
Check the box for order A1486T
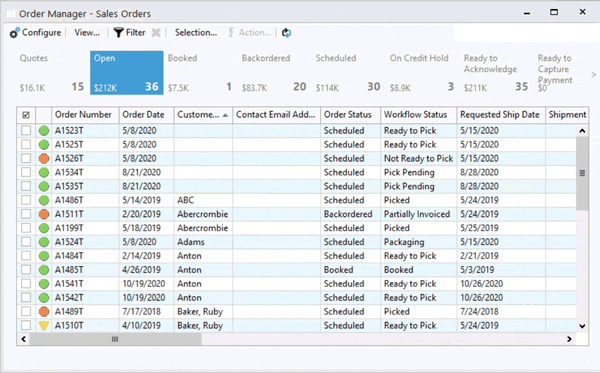tap(26, 200)
